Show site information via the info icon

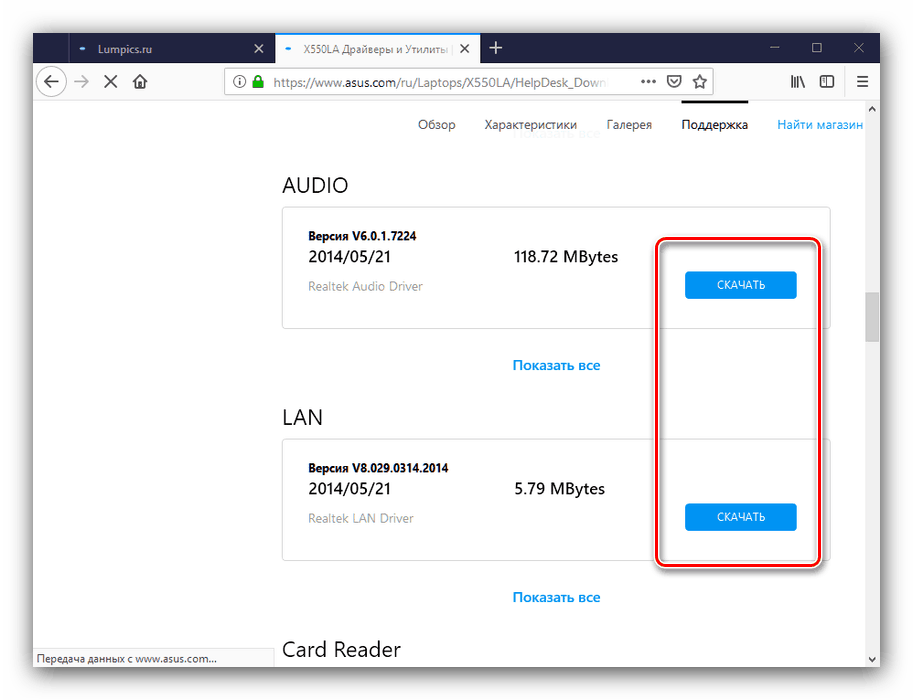coord(239,82)
